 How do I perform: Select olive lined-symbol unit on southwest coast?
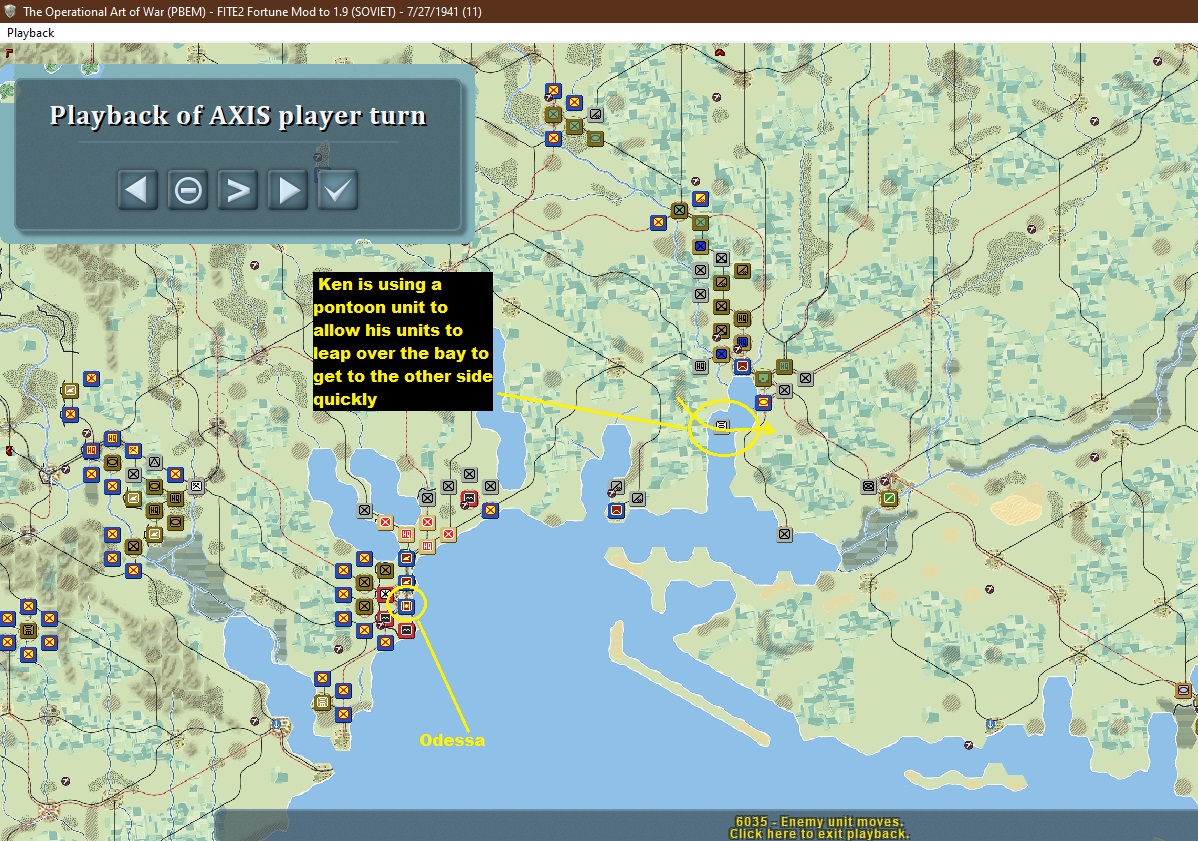tap(322, 702)
